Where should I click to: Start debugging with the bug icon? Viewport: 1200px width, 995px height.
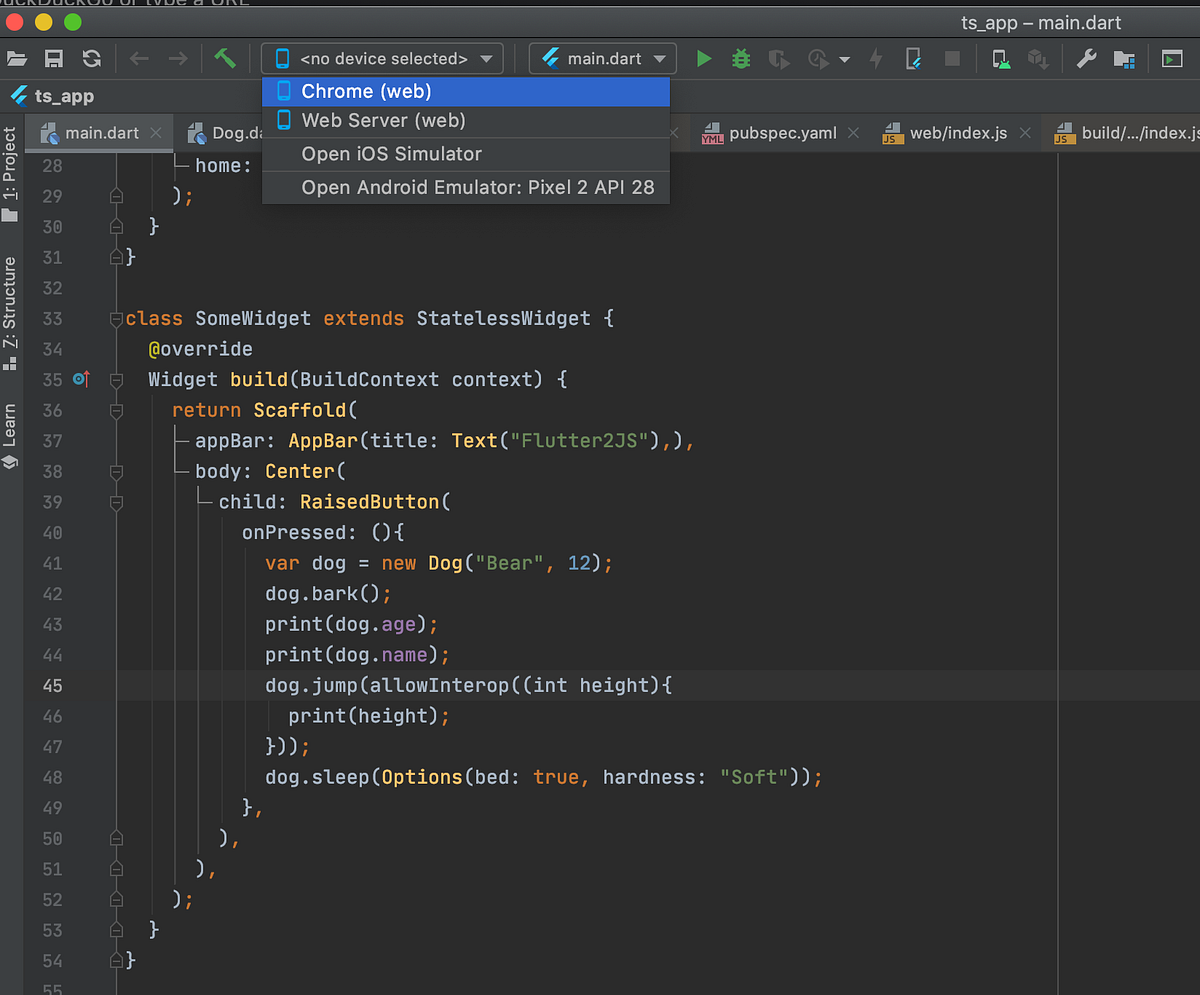point(741,59)
